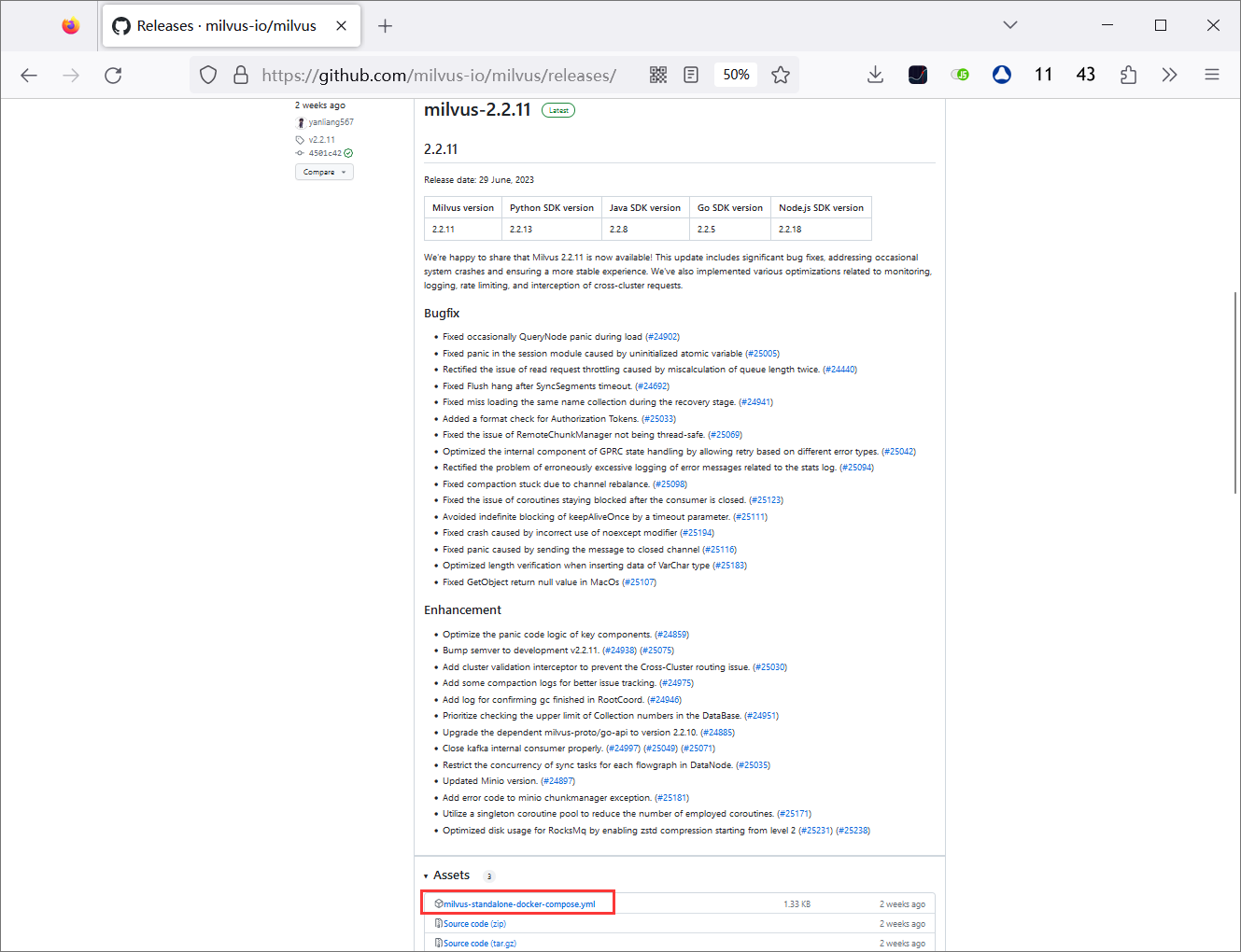Open issue #25035 on sync task concurrency
This screenshot has height=952, width=1241.
point(754,765)
